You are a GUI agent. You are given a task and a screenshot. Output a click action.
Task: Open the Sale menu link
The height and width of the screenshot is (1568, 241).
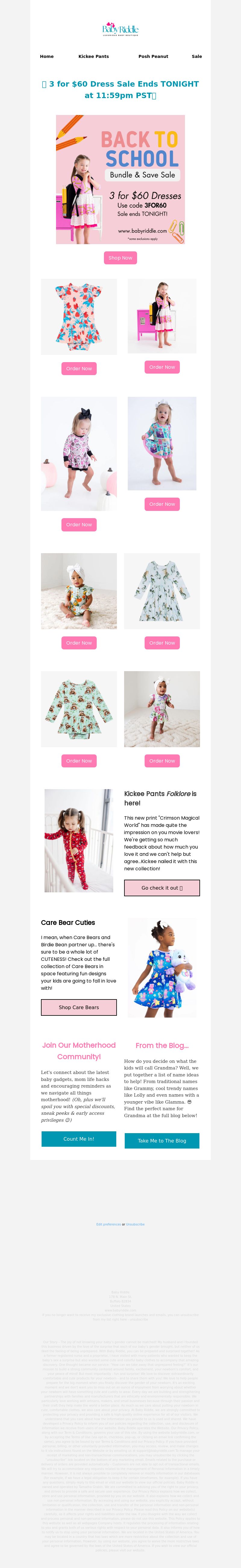click(197, 56)
